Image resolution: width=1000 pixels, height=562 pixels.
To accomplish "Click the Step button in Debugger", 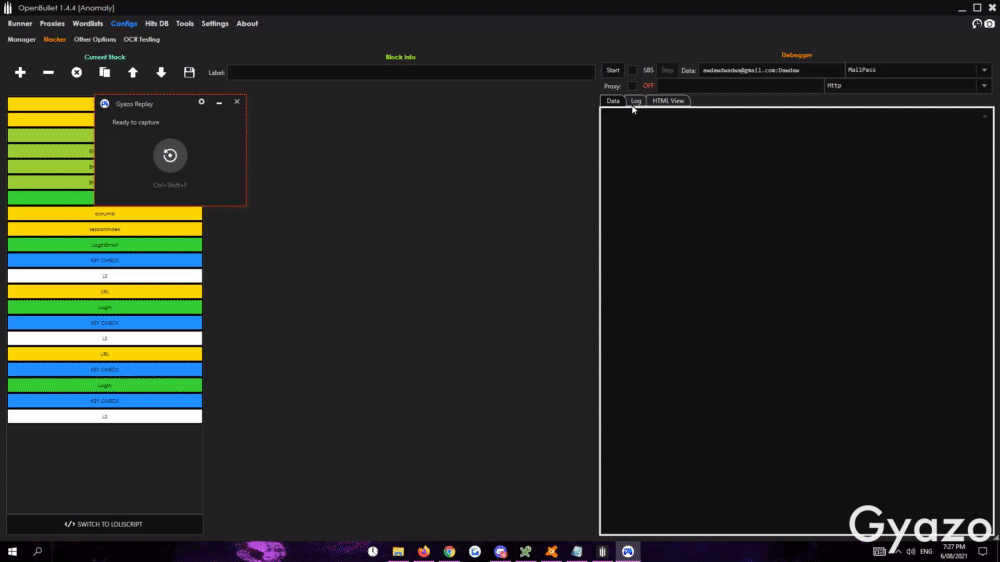I will click(x=667, y=70).
